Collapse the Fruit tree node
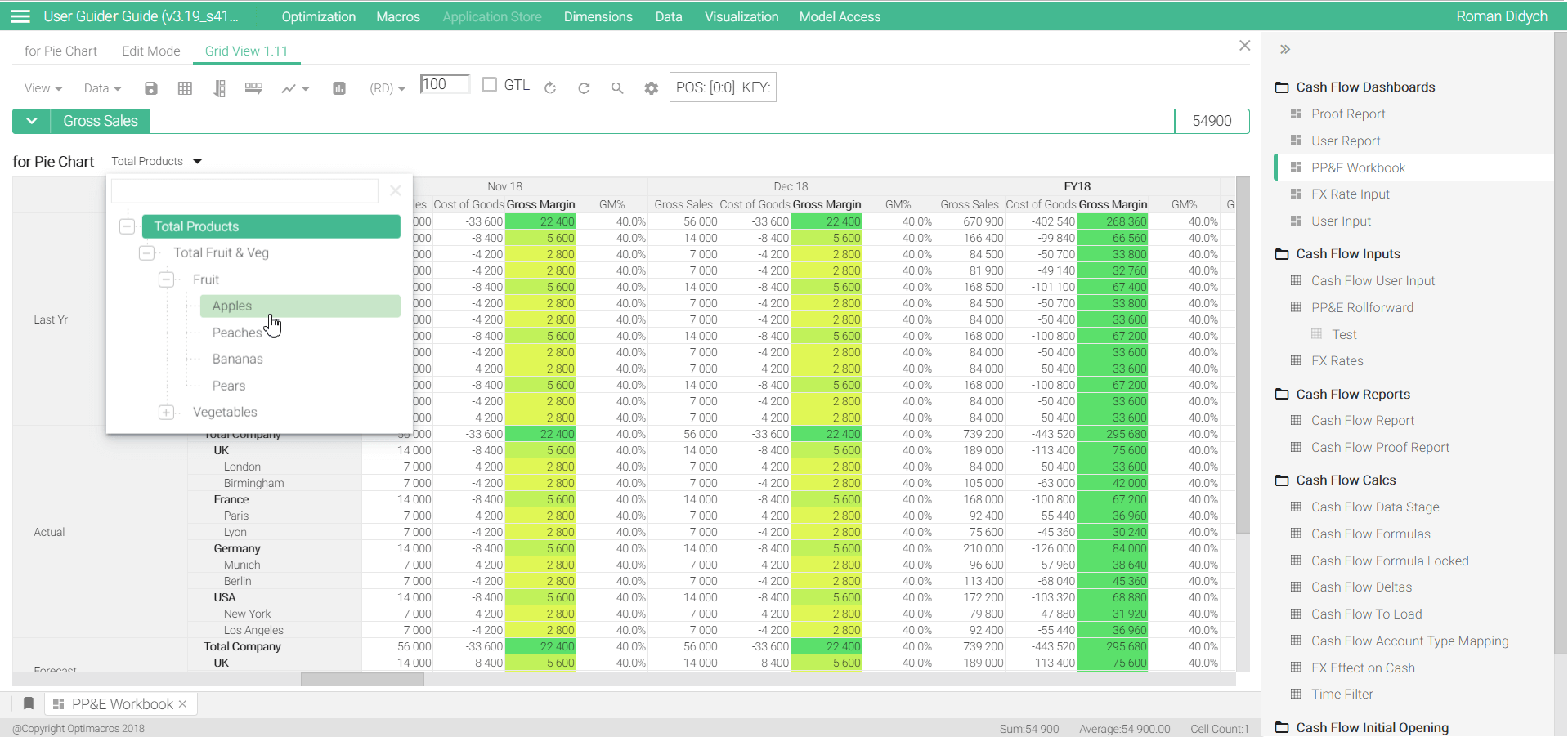Viewport: 1568px width, 737px height. 166,279
